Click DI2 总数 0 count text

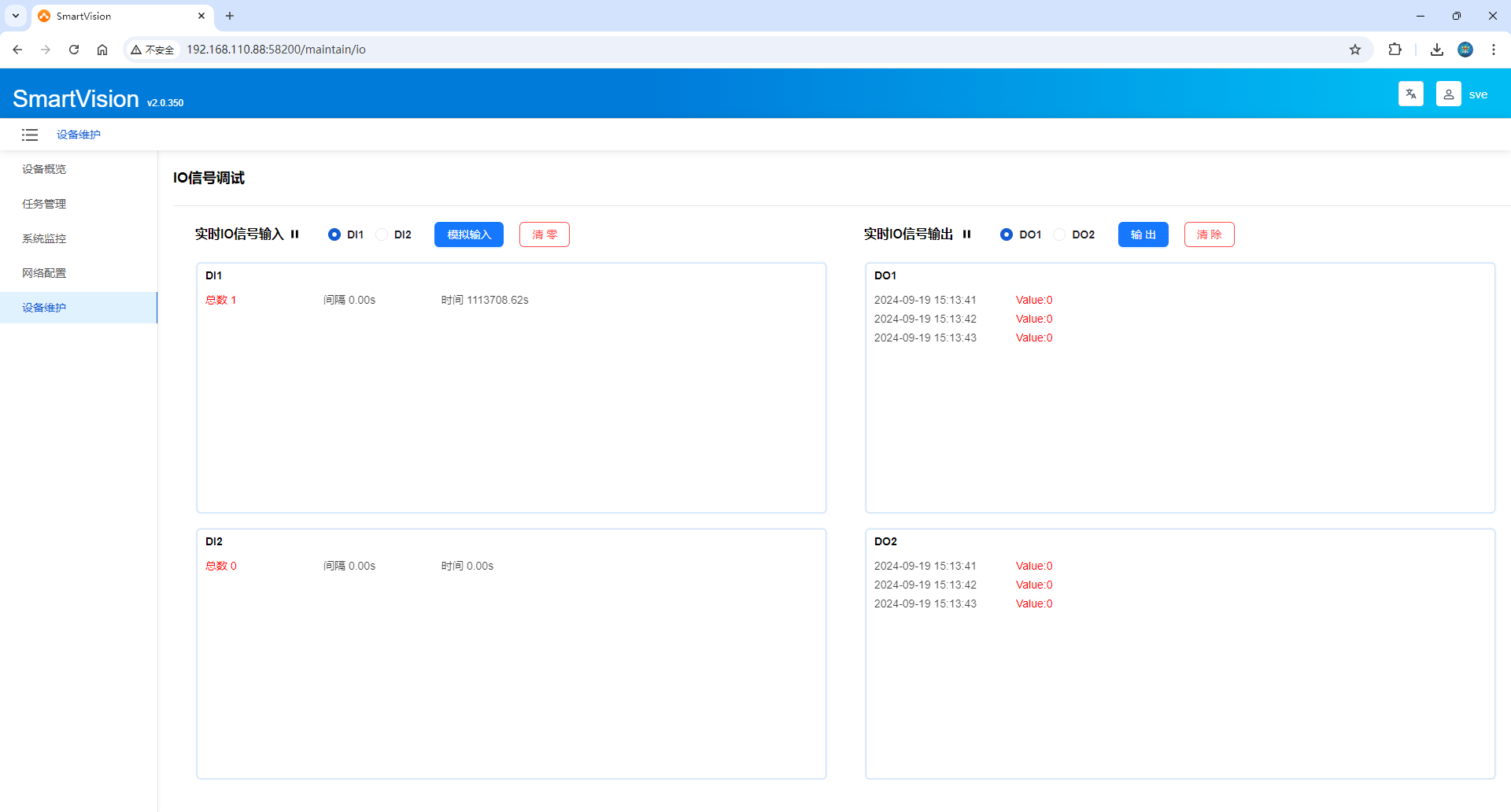point(221,566)
